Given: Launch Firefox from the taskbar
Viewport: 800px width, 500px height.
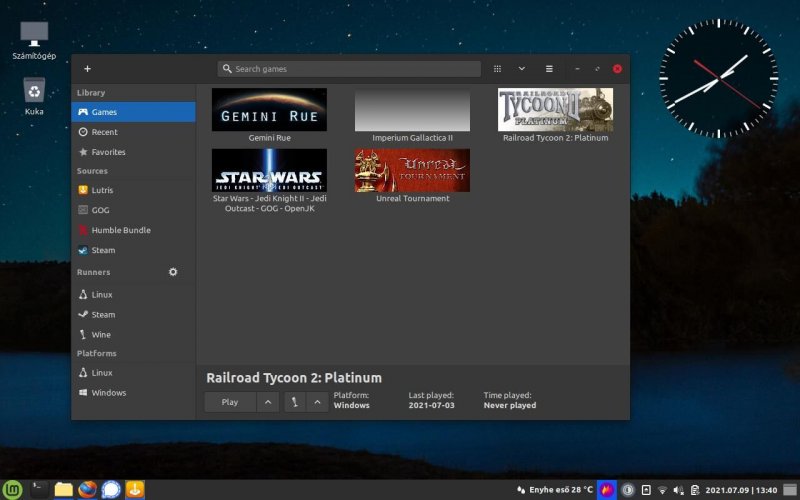Looking at the screenshot, I should 88,490.
